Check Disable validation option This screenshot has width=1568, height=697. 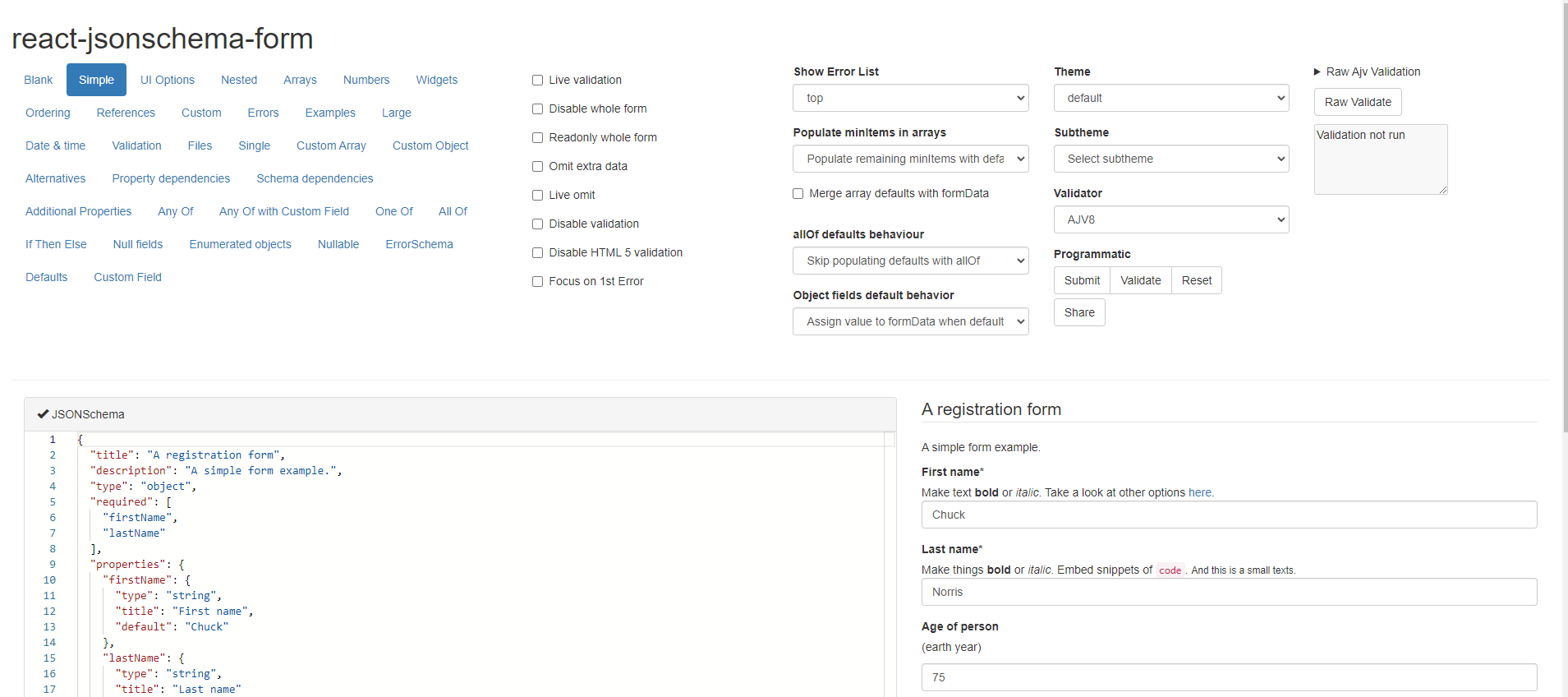[537, 224]
